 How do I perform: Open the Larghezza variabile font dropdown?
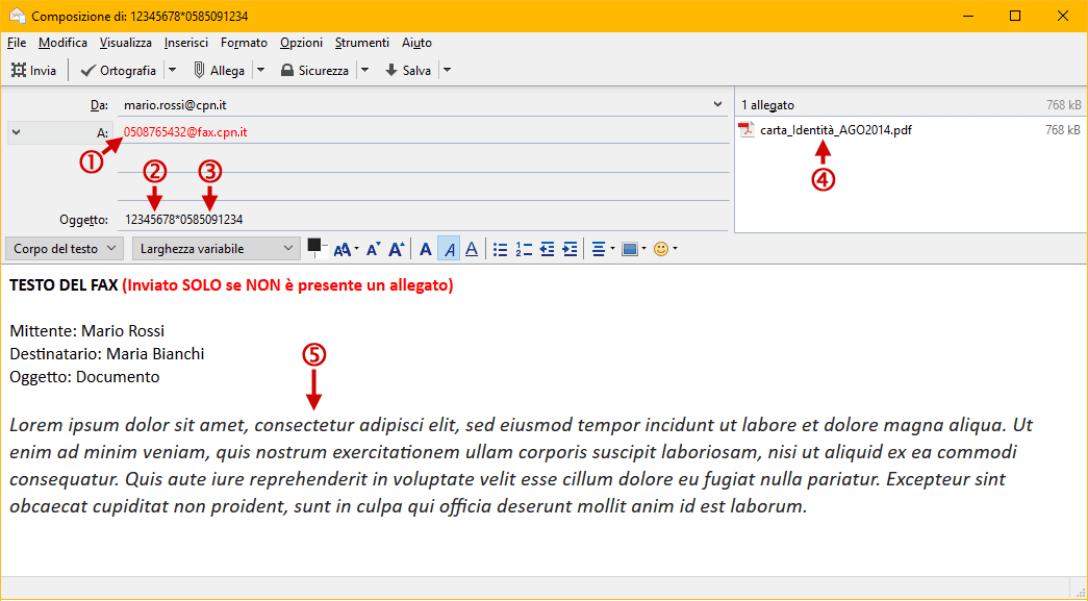tap(216, 248)
